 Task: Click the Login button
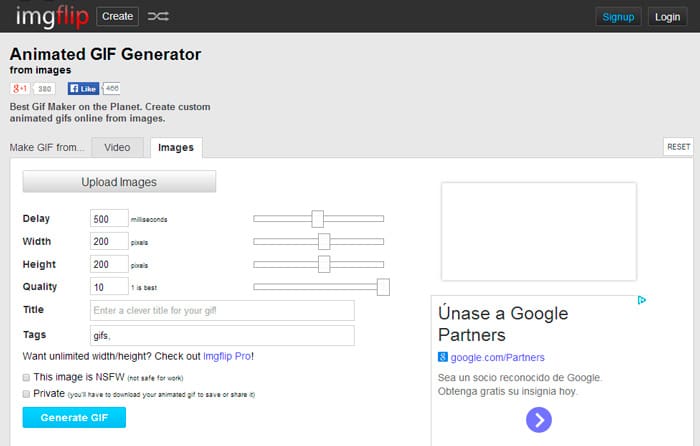click(667, 17)
